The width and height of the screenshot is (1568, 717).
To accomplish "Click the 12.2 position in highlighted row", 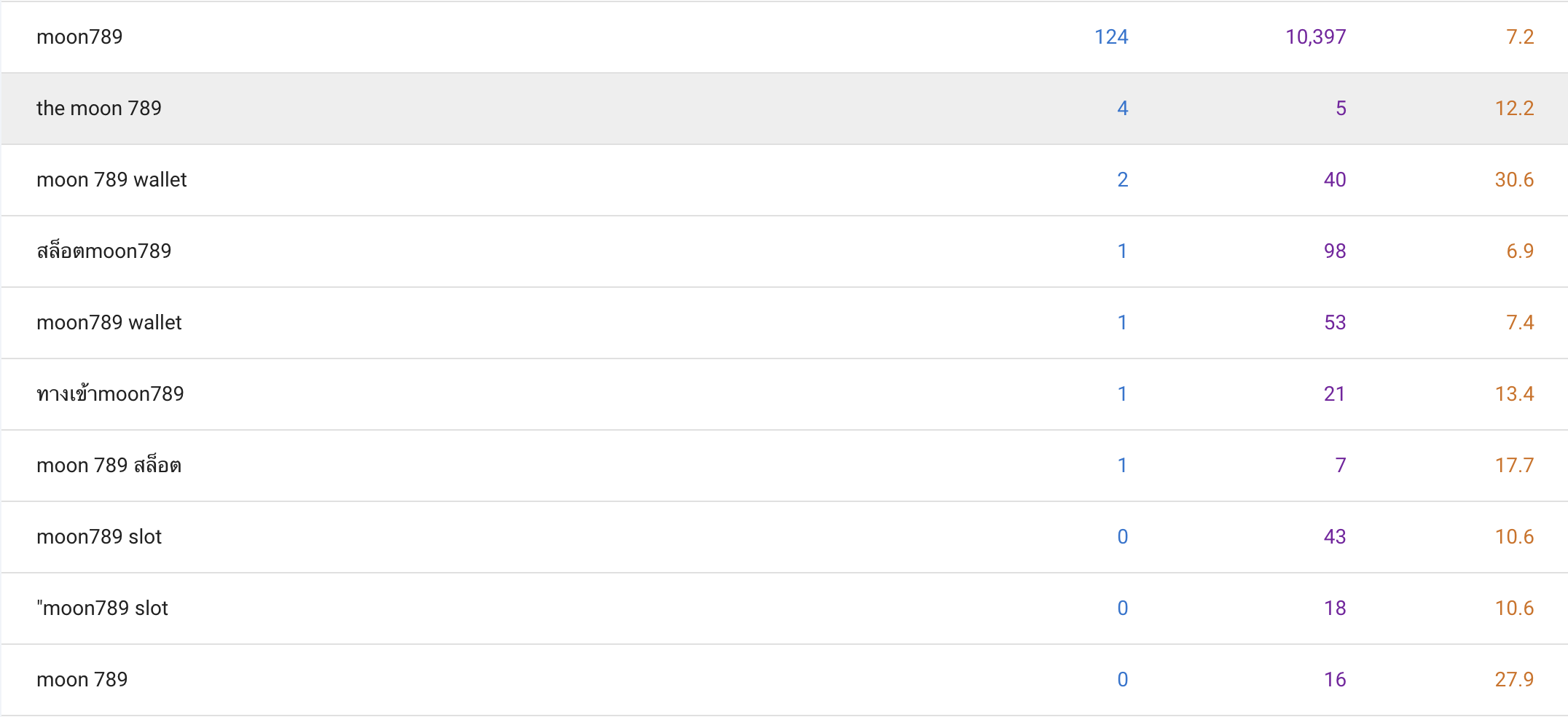I will tap(1514, 108).
